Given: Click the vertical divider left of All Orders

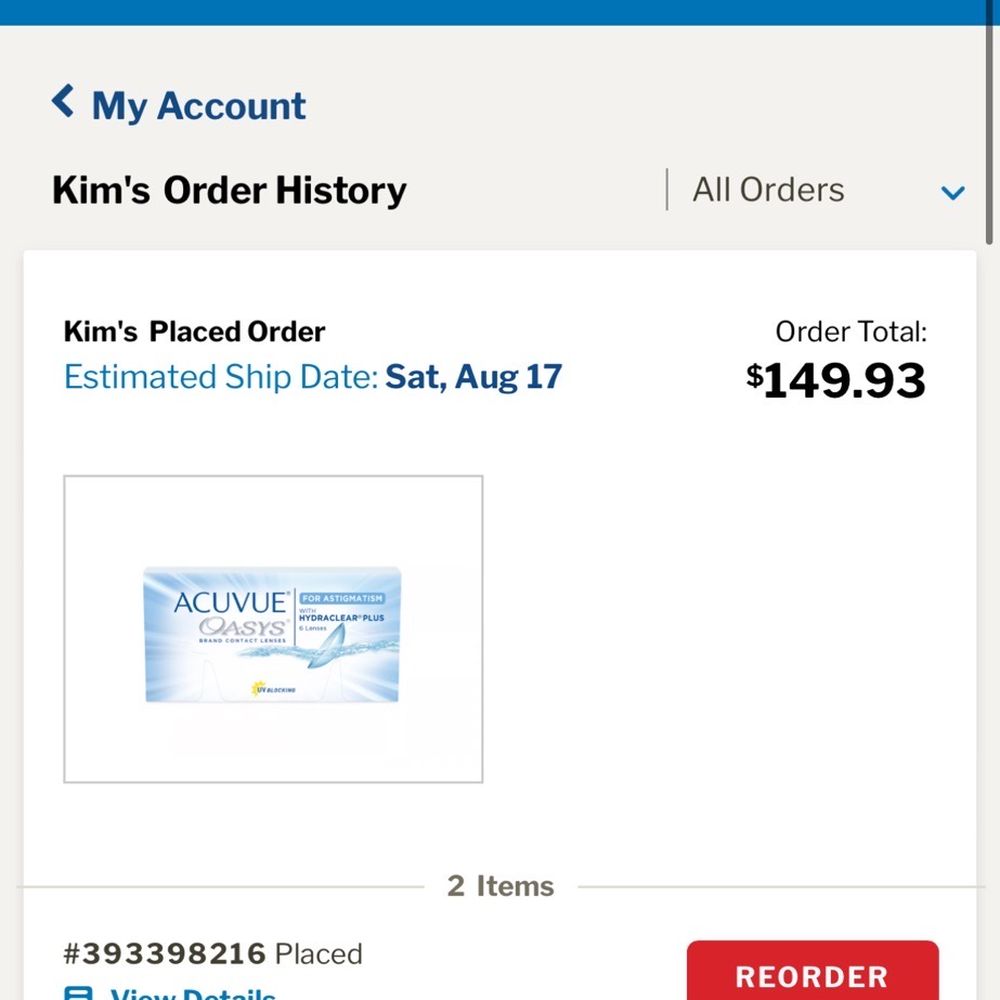Looking at the screenshot, I should [667, 189].
